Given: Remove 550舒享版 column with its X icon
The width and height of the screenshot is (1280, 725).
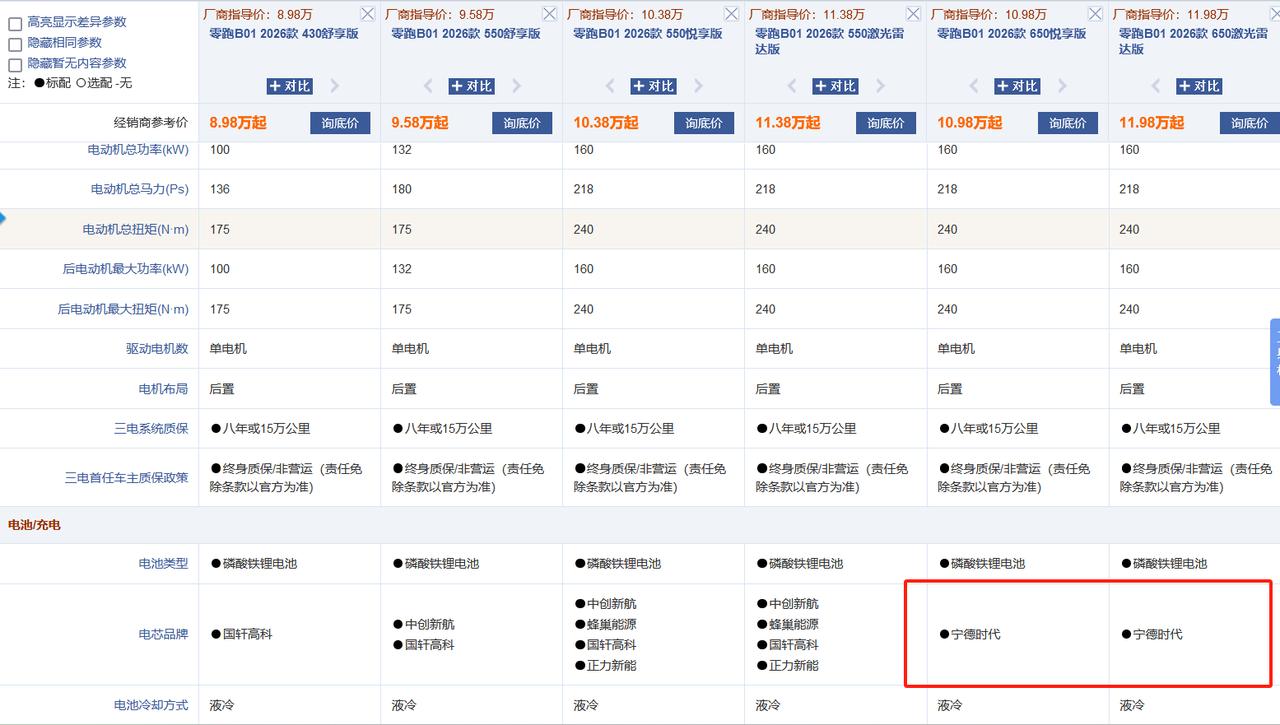Looking at the screenshot, I should point(550,13).
